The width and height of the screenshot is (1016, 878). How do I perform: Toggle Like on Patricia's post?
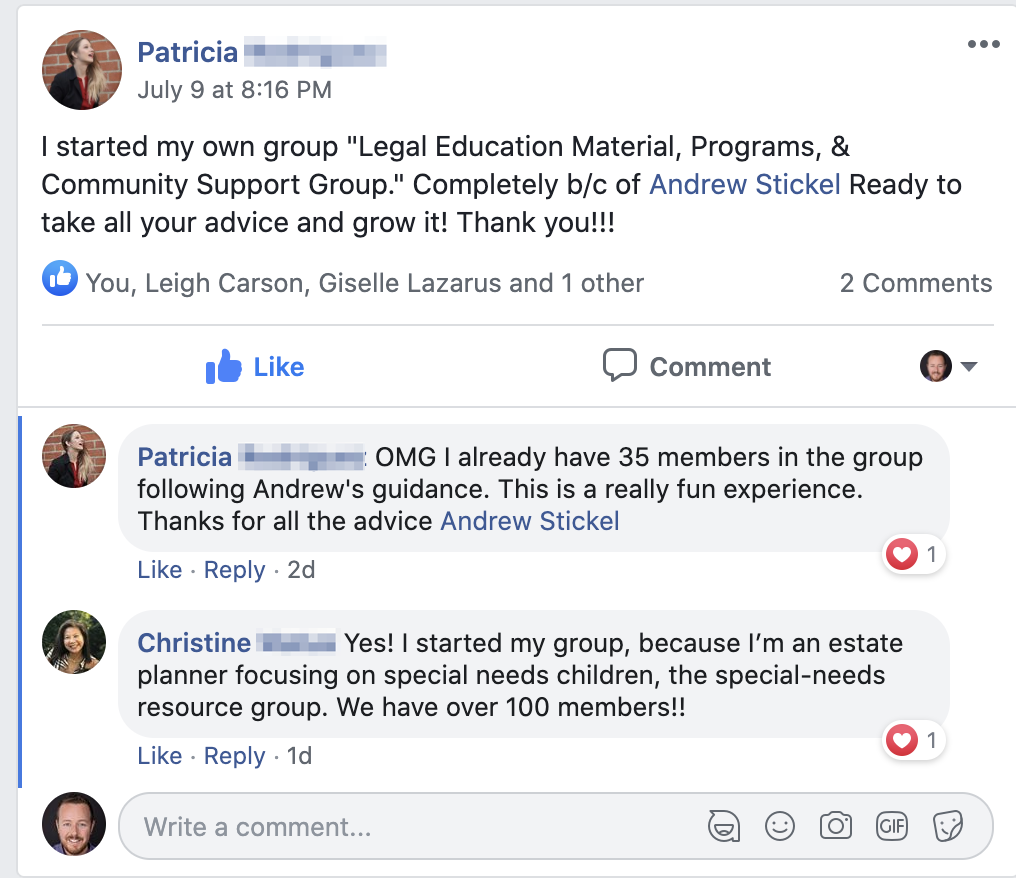pyautogui.click(x=255, y=367)
